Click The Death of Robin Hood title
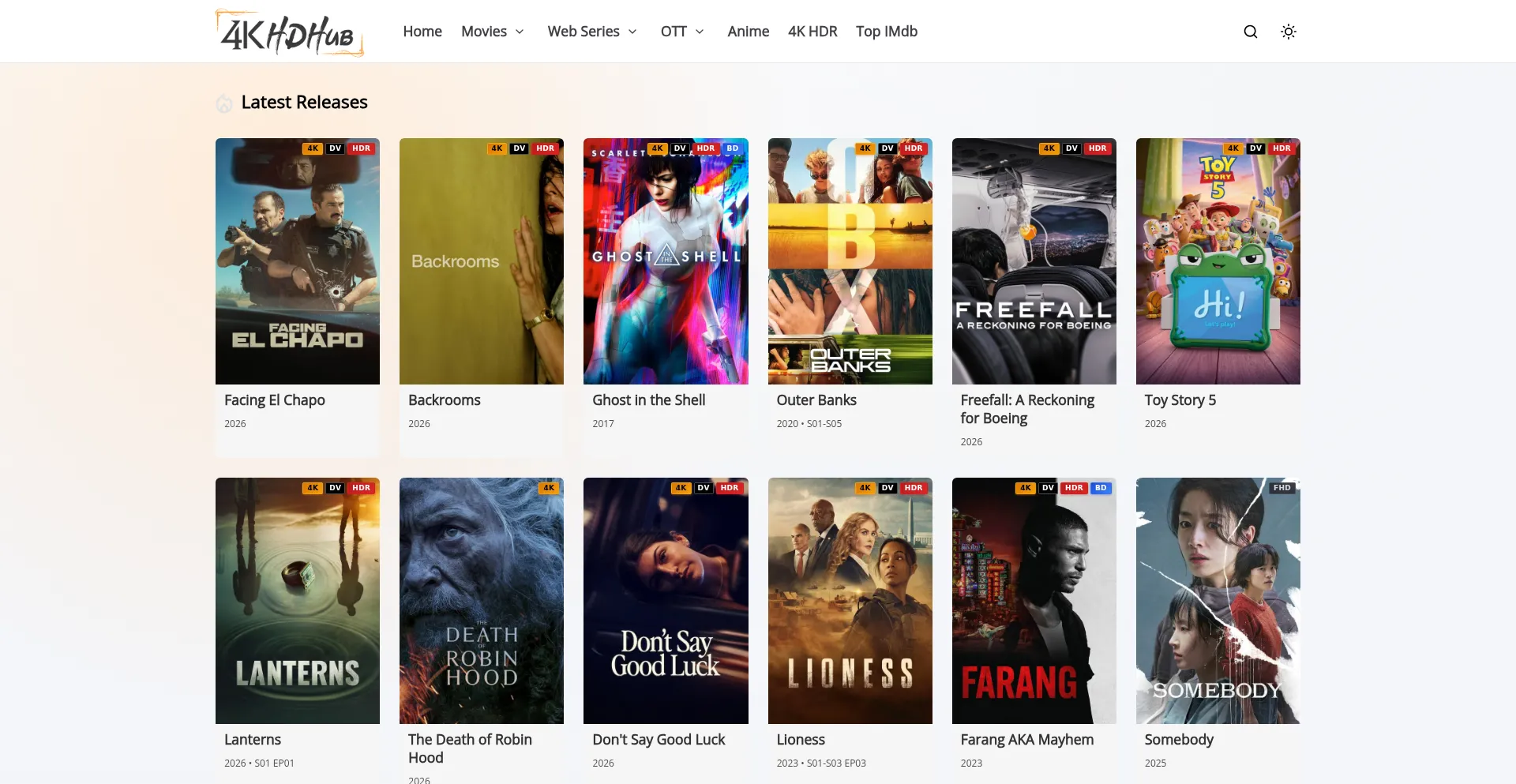Screen dimensions: 1516x784 coord(470,748)
